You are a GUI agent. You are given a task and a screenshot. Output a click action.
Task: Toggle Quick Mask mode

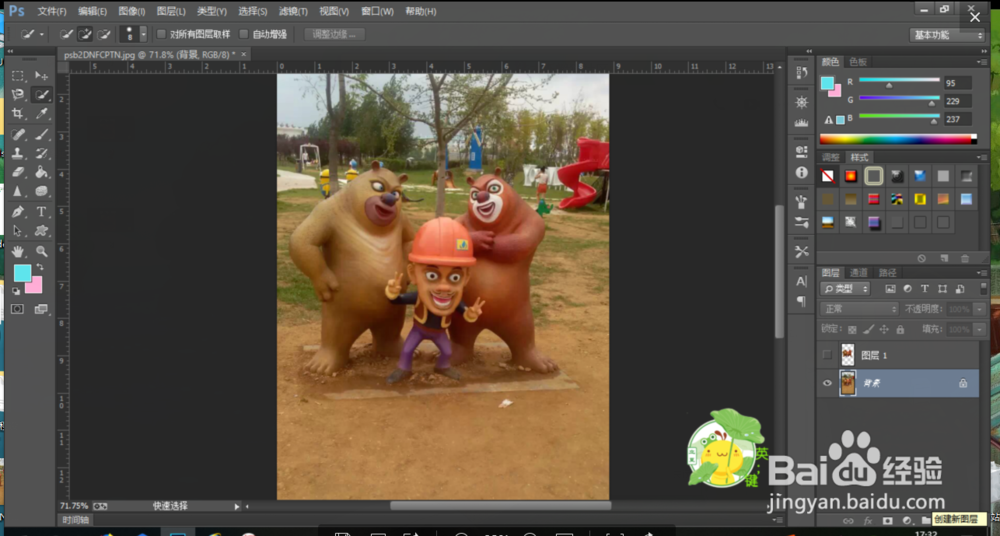pos(17,309)
